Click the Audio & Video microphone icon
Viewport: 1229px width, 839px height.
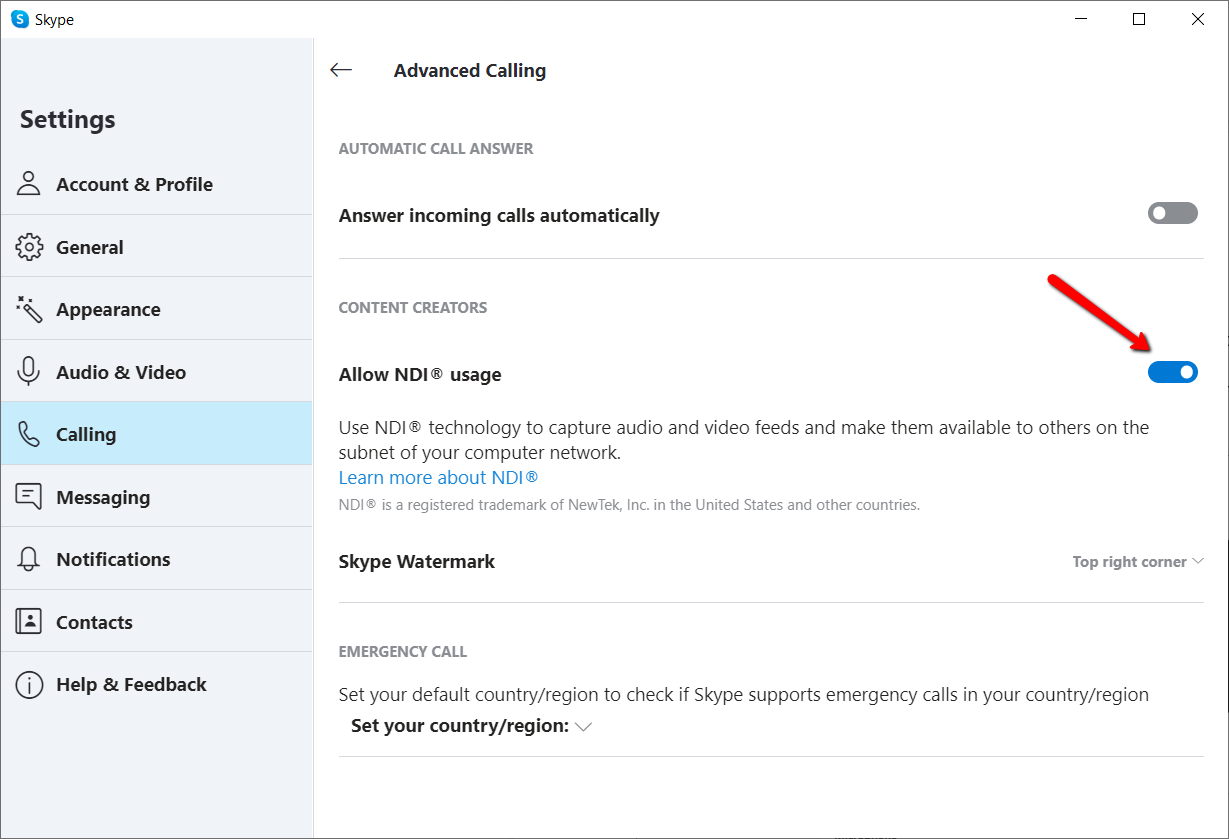click(x=29, y=372)
